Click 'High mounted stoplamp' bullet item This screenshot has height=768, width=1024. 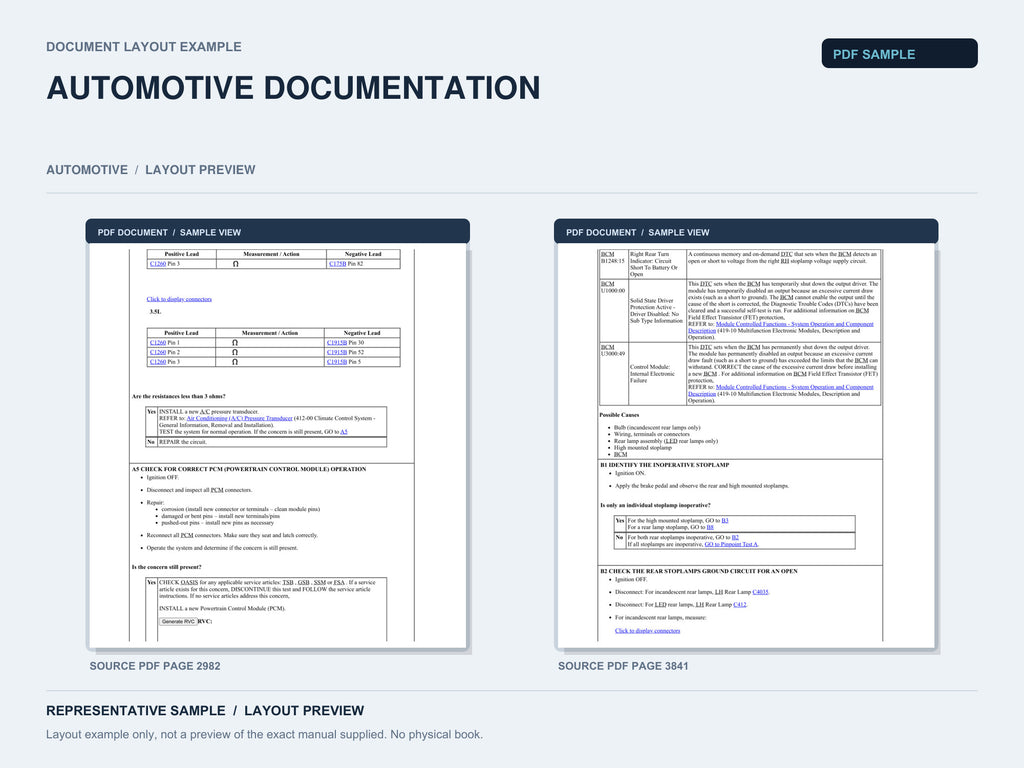point(642,447)
